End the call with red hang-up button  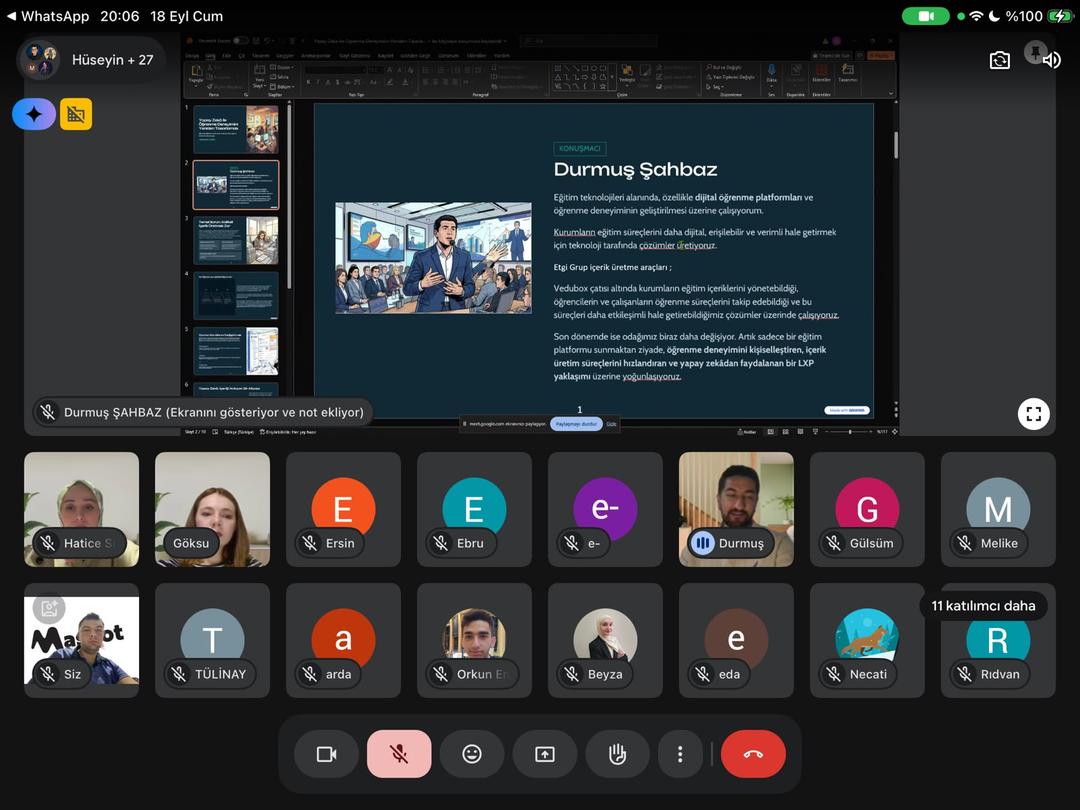[753, 754]
